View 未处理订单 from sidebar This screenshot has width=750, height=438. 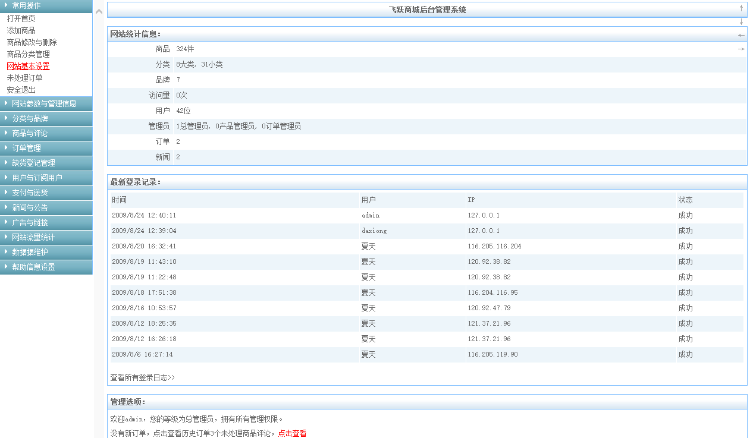(x=24, y=78)
